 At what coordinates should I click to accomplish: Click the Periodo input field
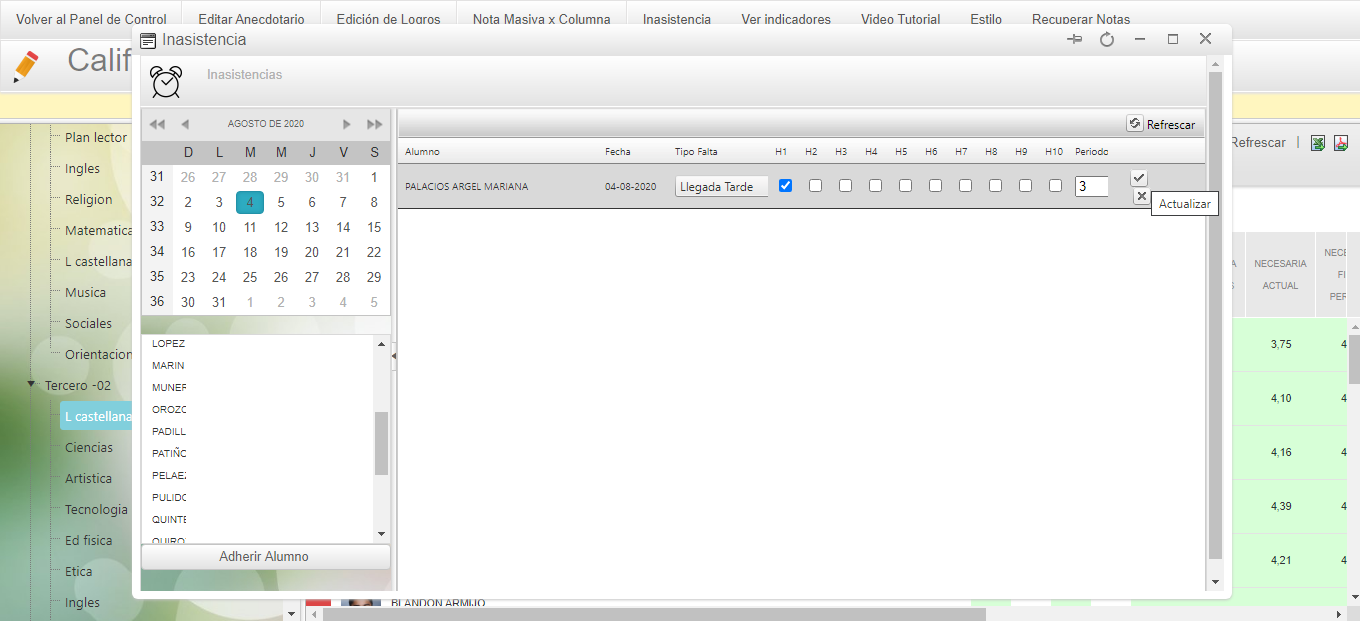click(1091, 186)
